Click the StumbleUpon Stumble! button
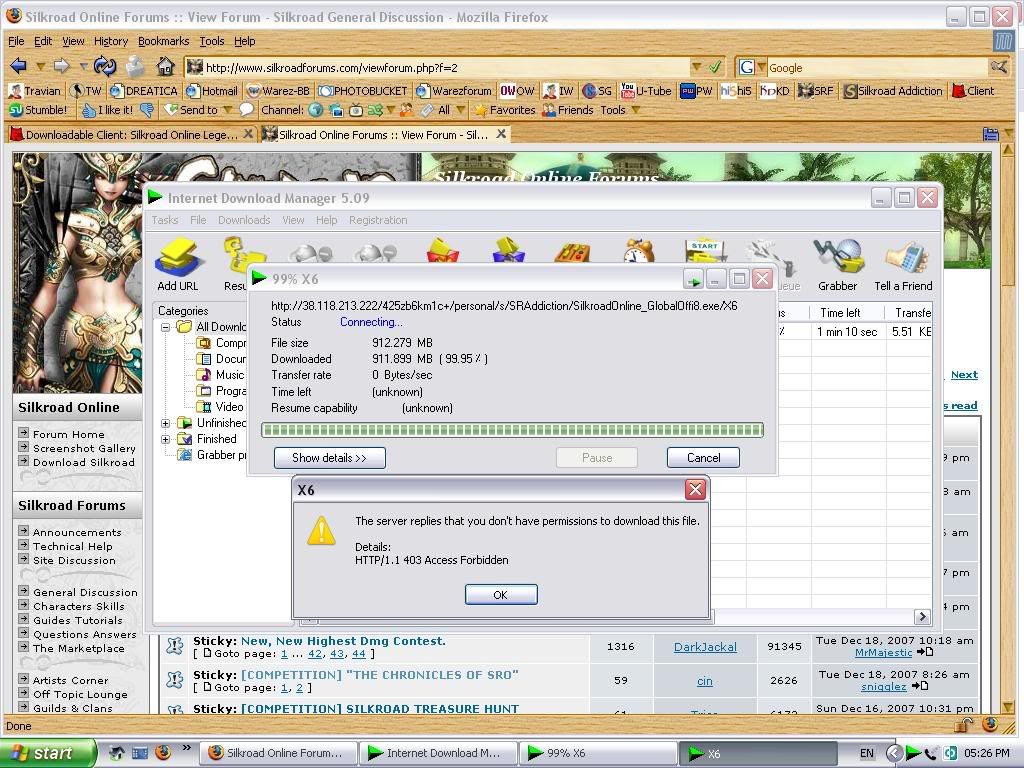Screen dimensions: 1024x768 (x=38, y=110)
